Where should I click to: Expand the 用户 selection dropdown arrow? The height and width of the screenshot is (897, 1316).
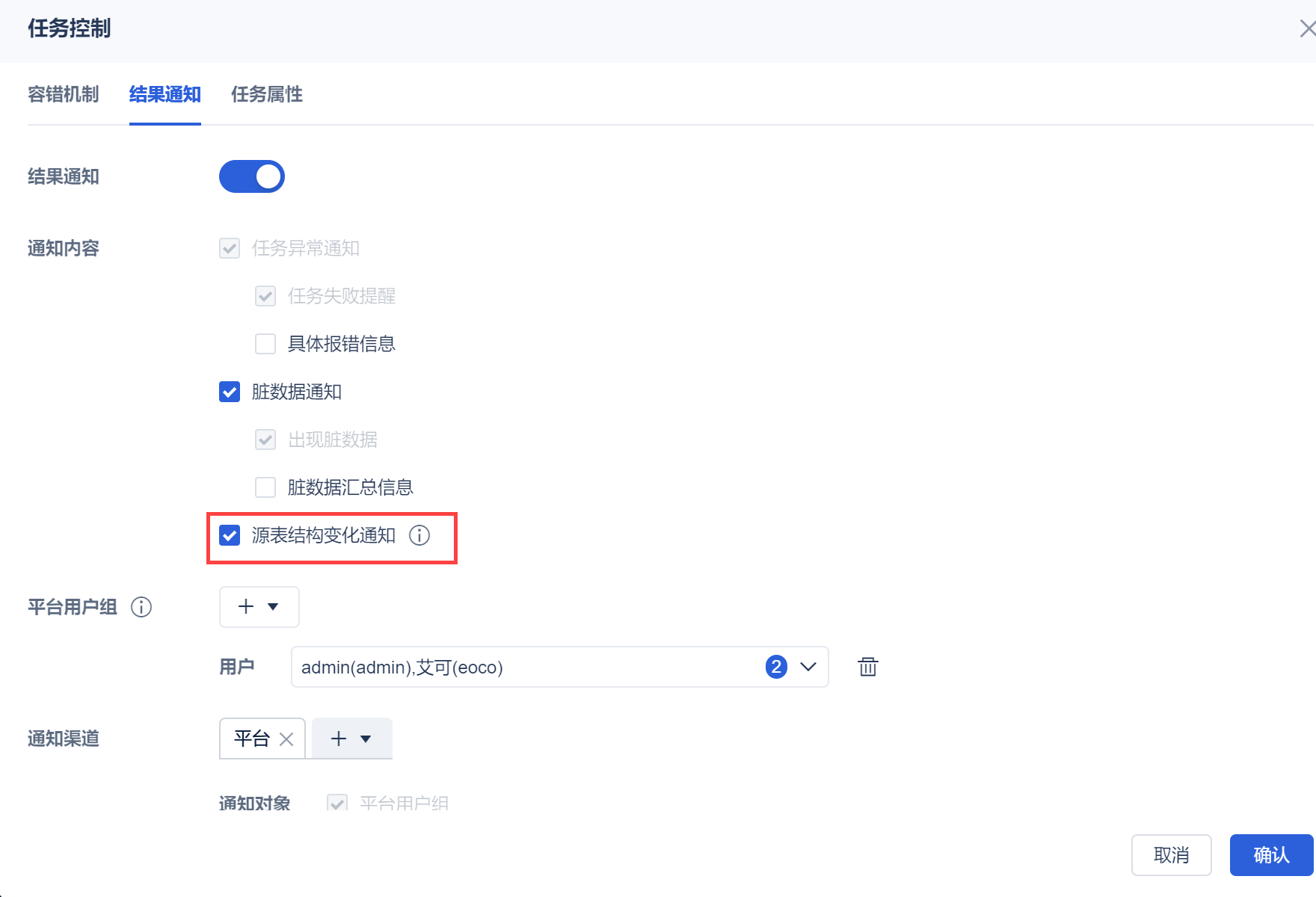coord(808,667)
